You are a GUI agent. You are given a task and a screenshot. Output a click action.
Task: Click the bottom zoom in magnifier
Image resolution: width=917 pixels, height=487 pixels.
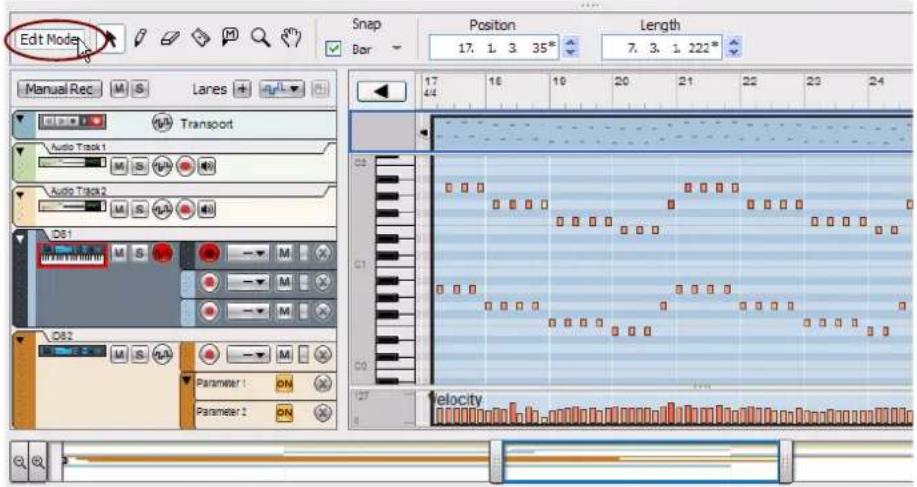[x=38, y=462]
